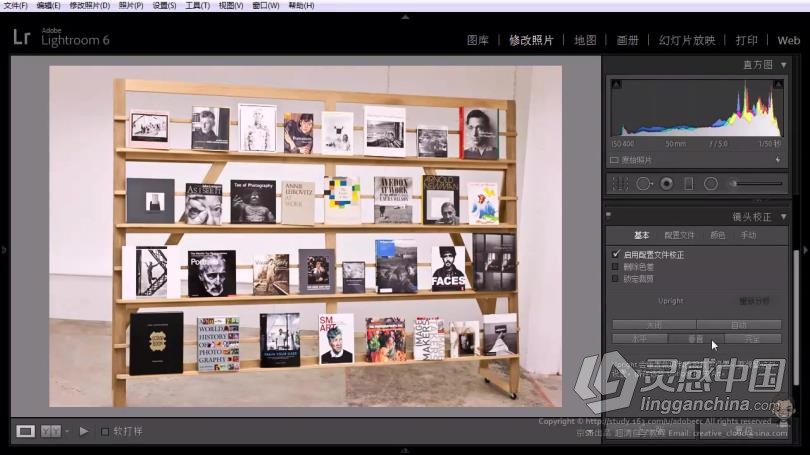The width and height of the screenshot is (810, 455).
Task: Toggle highlight clipping indicator in histogram
Action: click(778, 84)
